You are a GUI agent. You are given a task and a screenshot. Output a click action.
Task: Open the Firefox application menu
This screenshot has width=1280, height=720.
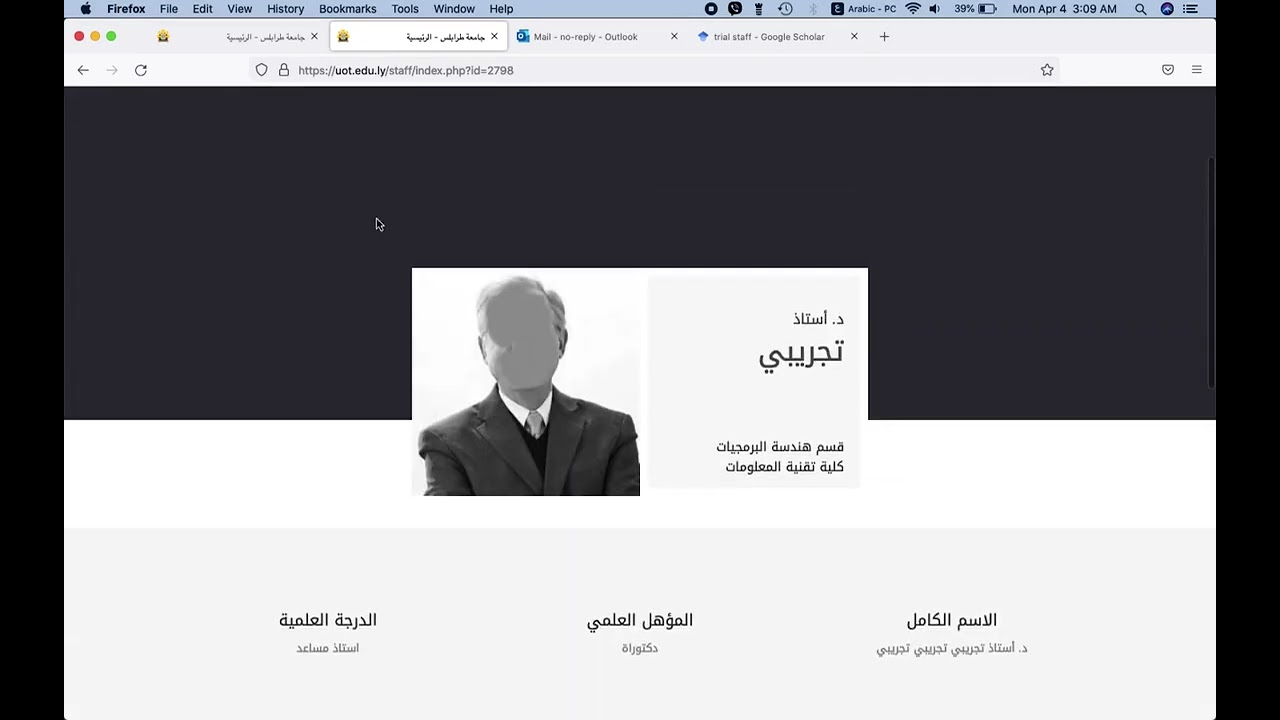pos(126,9)
